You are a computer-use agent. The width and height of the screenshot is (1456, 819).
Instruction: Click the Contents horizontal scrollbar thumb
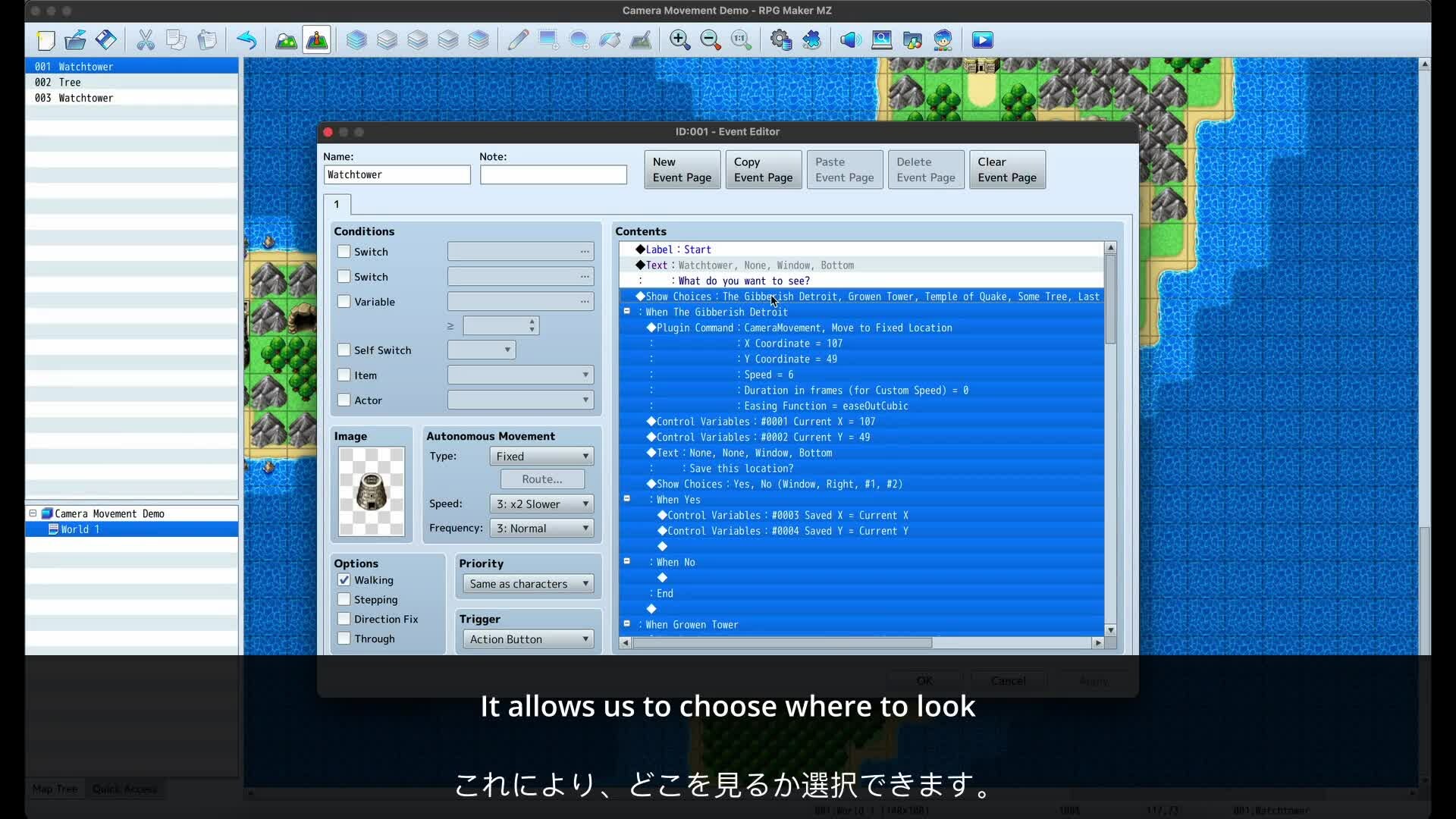[x=781, y=643]
